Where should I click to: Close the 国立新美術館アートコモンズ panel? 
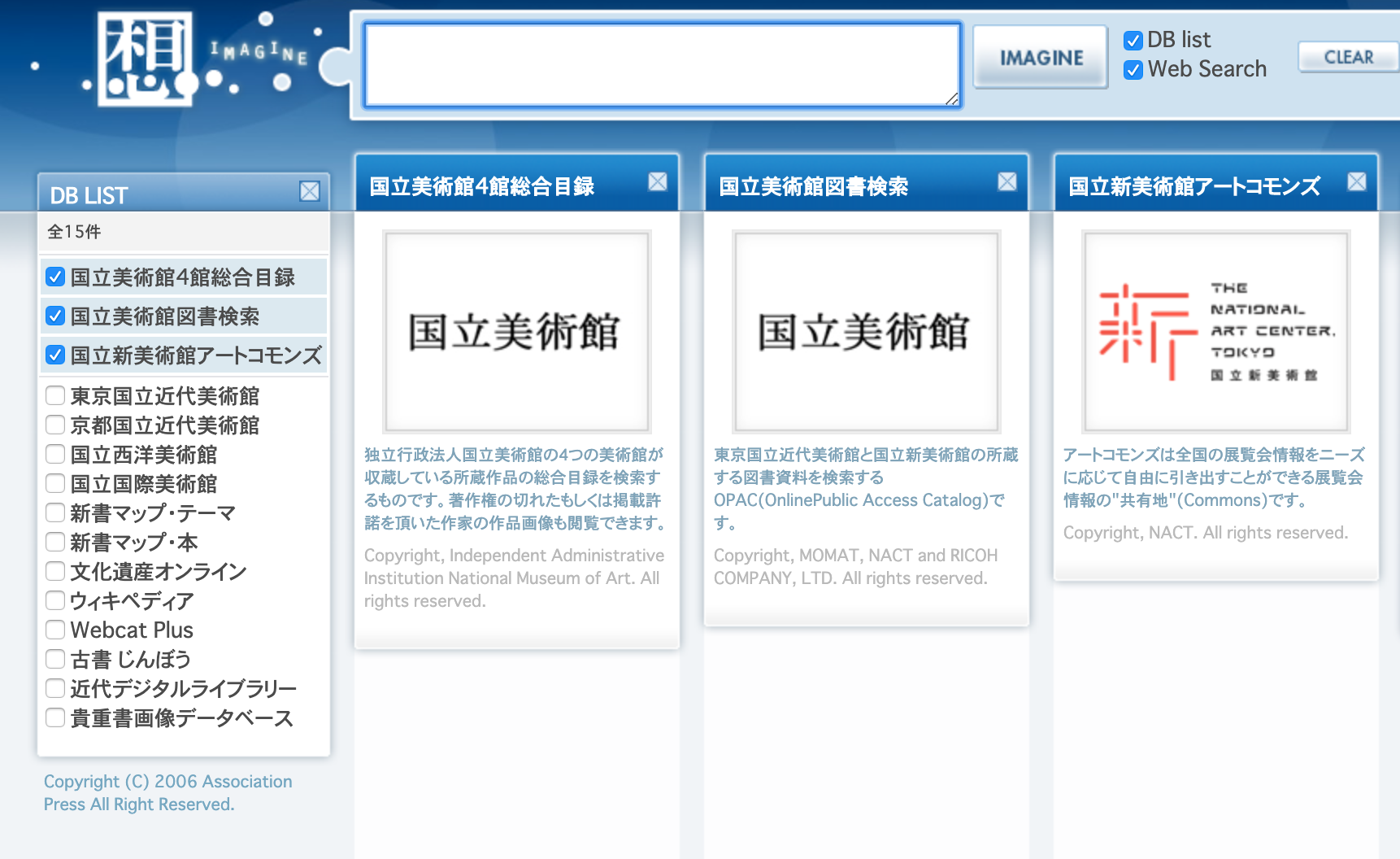point(1357,181)
